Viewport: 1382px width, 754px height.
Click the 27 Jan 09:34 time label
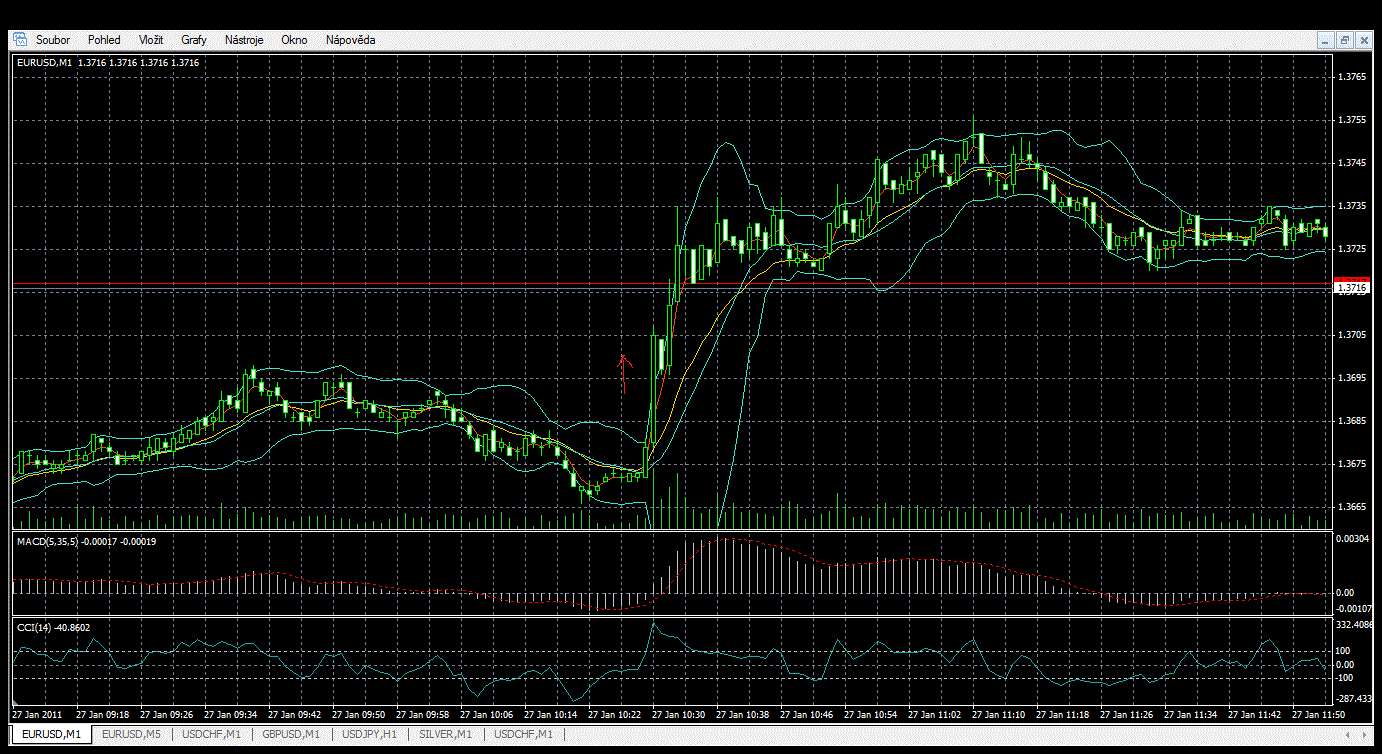coord(230,715)
